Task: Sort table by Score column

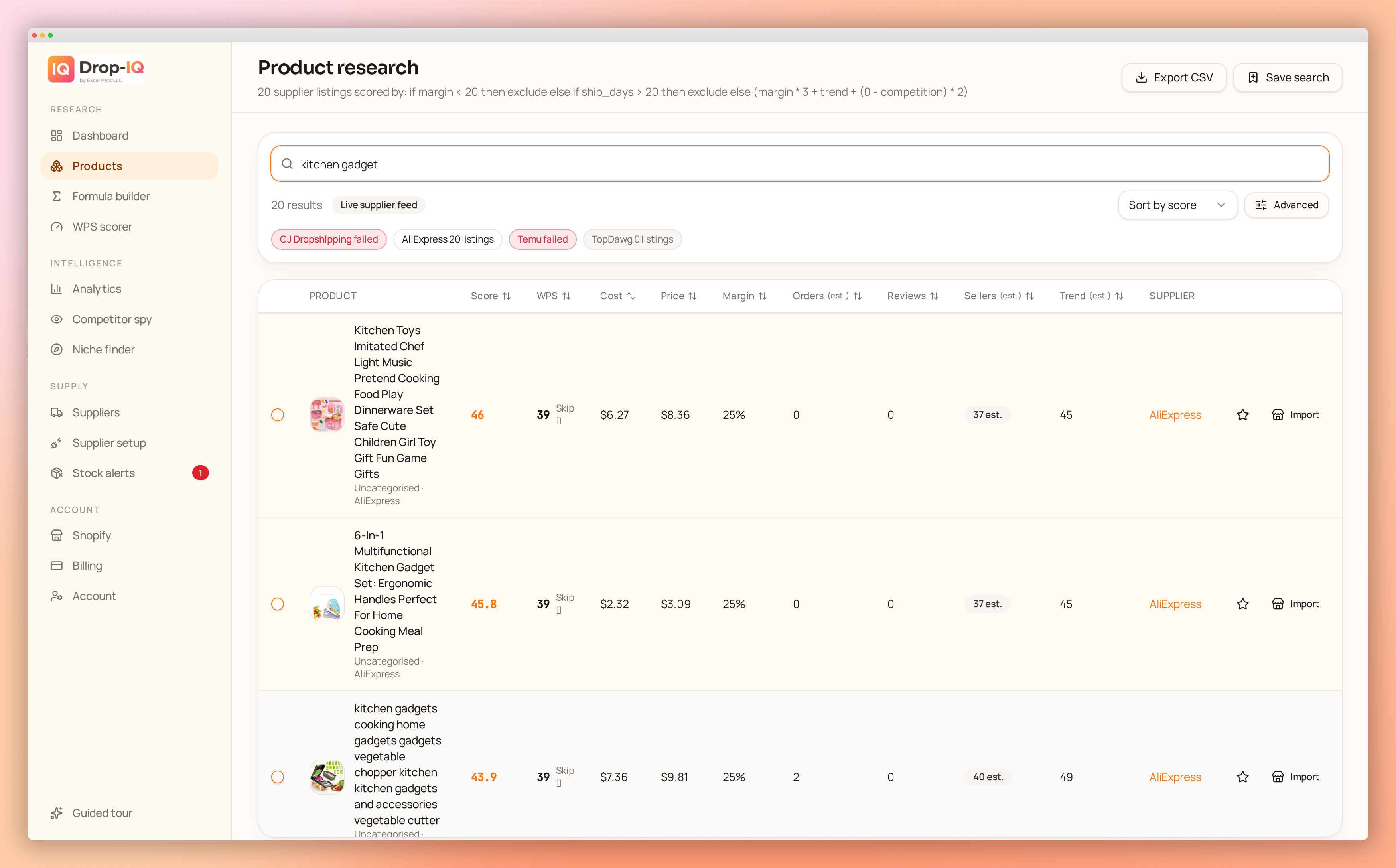Action: click(x=491, y=296)
